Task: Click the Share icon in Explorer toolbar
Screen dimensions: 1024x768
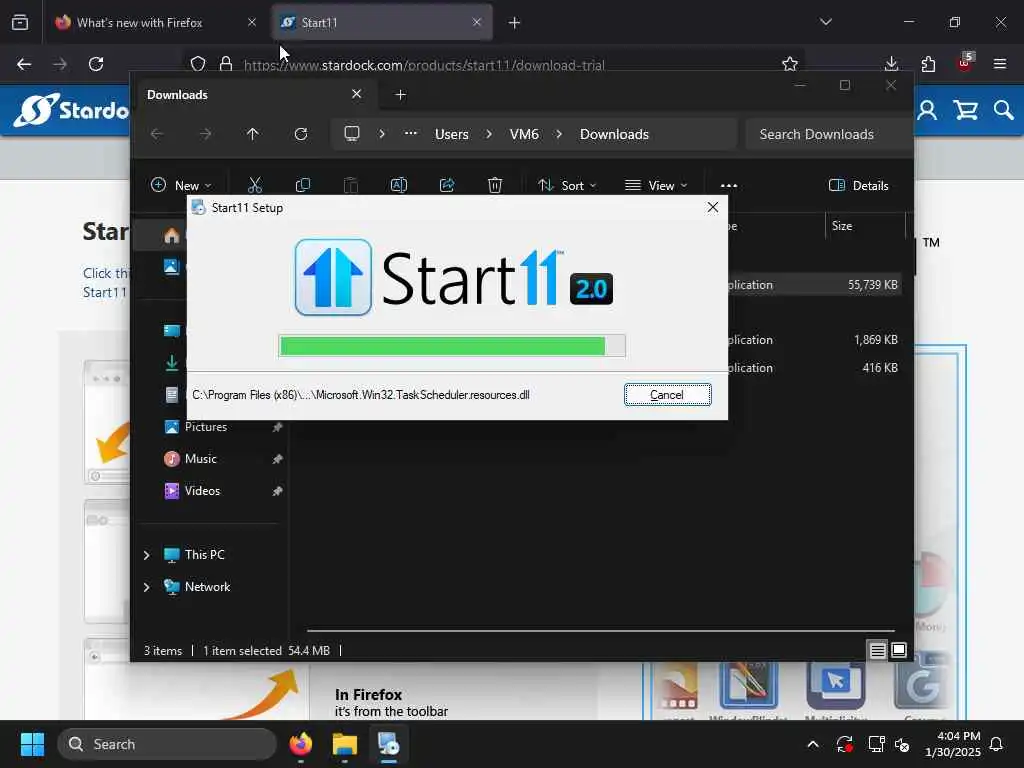Action: pos(447,185)
